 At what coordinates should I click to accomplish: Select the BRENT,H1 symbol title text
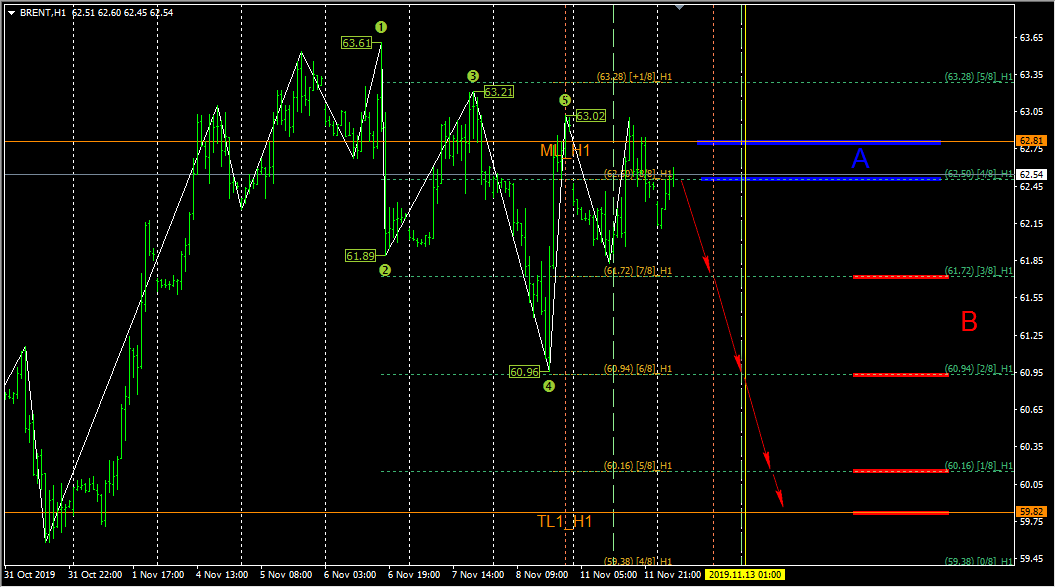[43, 13]
